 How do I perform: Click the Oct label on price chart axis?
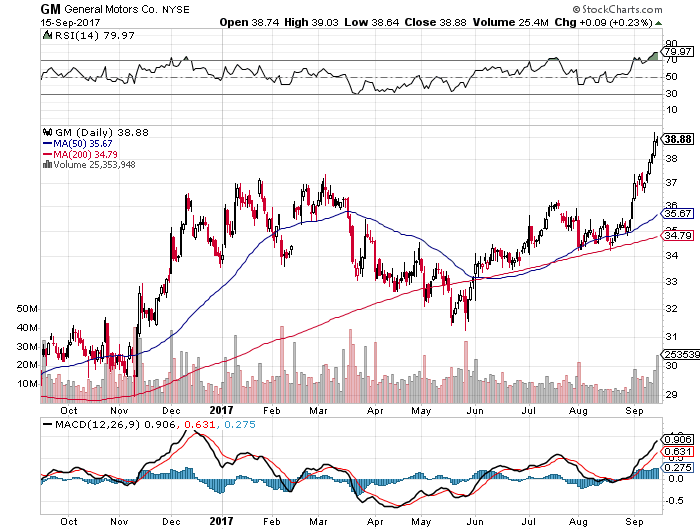(69, 410)
